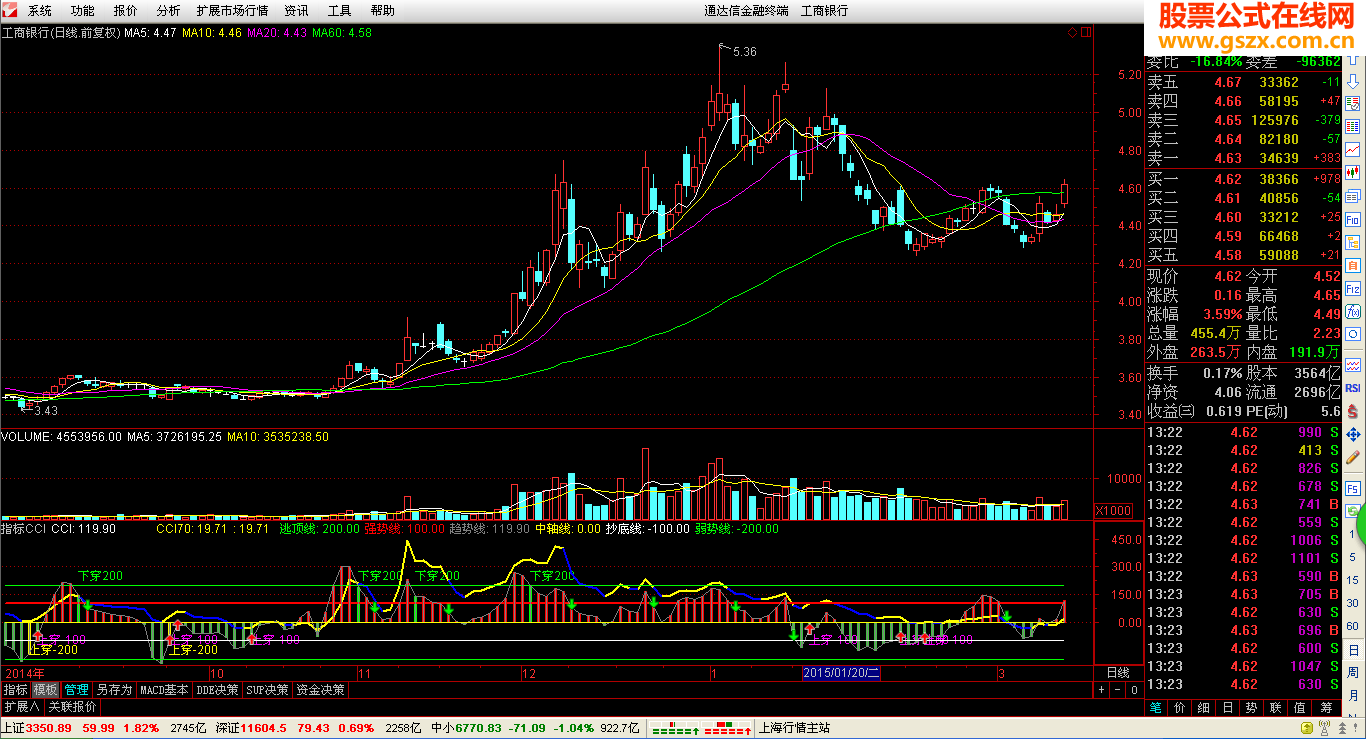
Task: Click the X1000 volume scale label
Action: 1112,511
